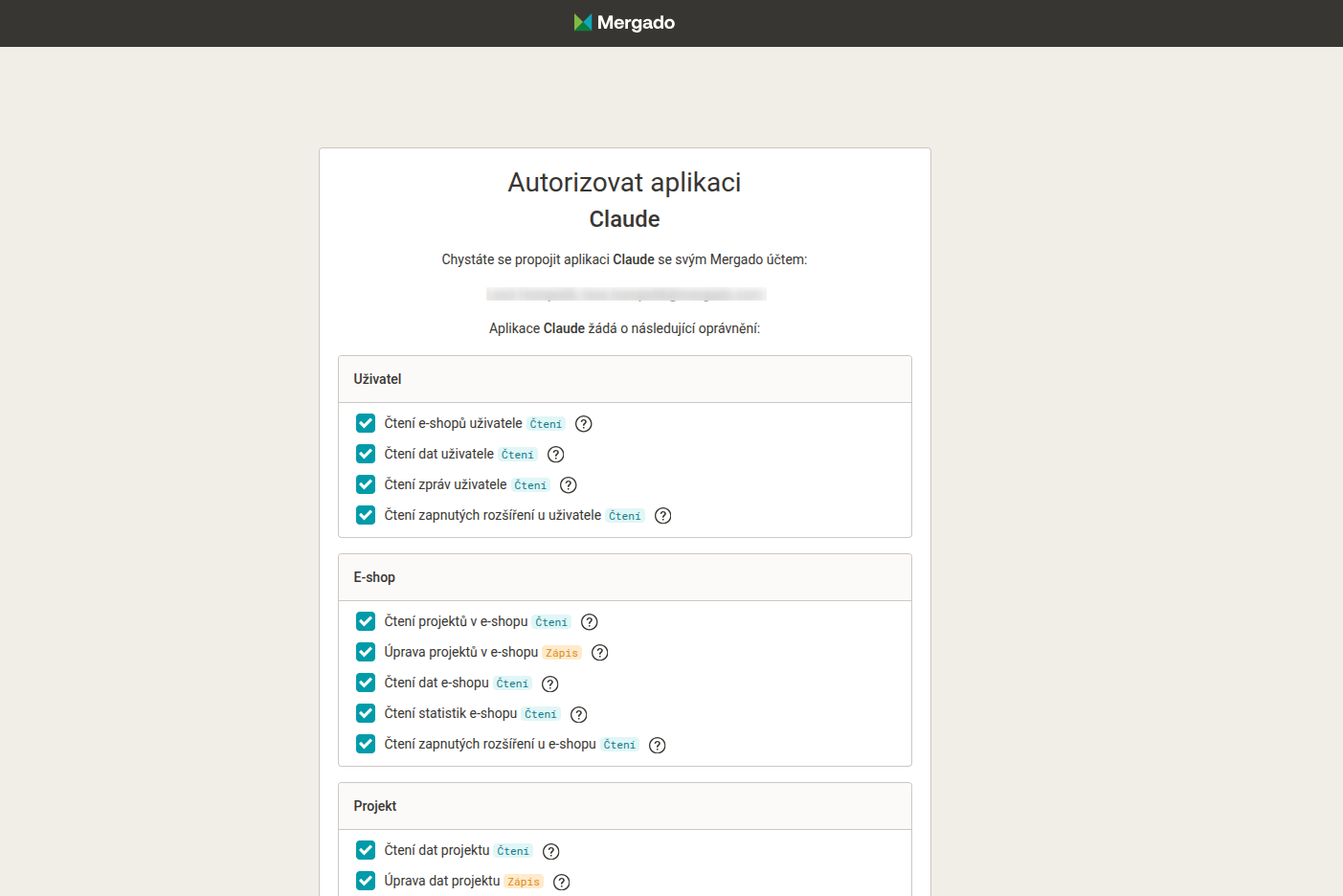Show help for Čtení zpráv uživatele
1343x896 pixels.
point(569,485)
